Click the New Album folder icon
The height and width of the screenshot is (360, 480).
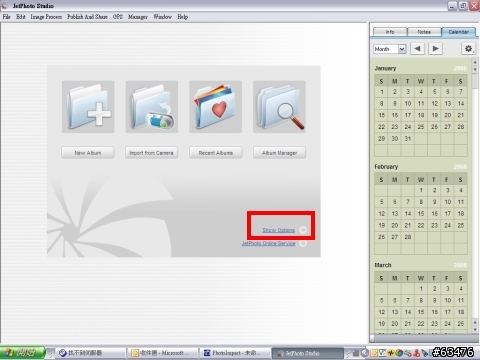coord(88,107)
